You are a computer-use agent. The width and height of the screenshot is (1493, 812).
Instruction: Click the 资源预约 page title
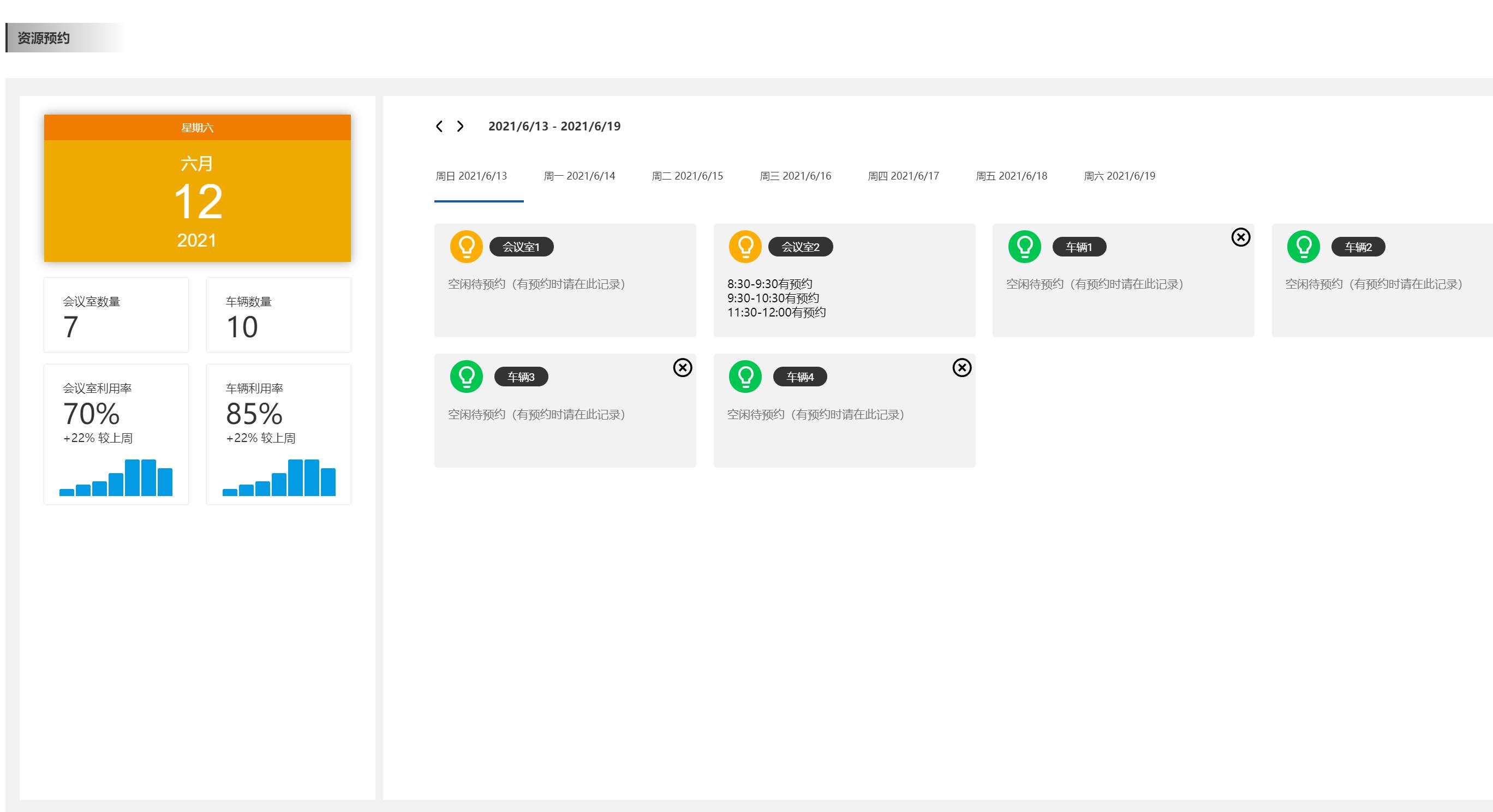44,38
